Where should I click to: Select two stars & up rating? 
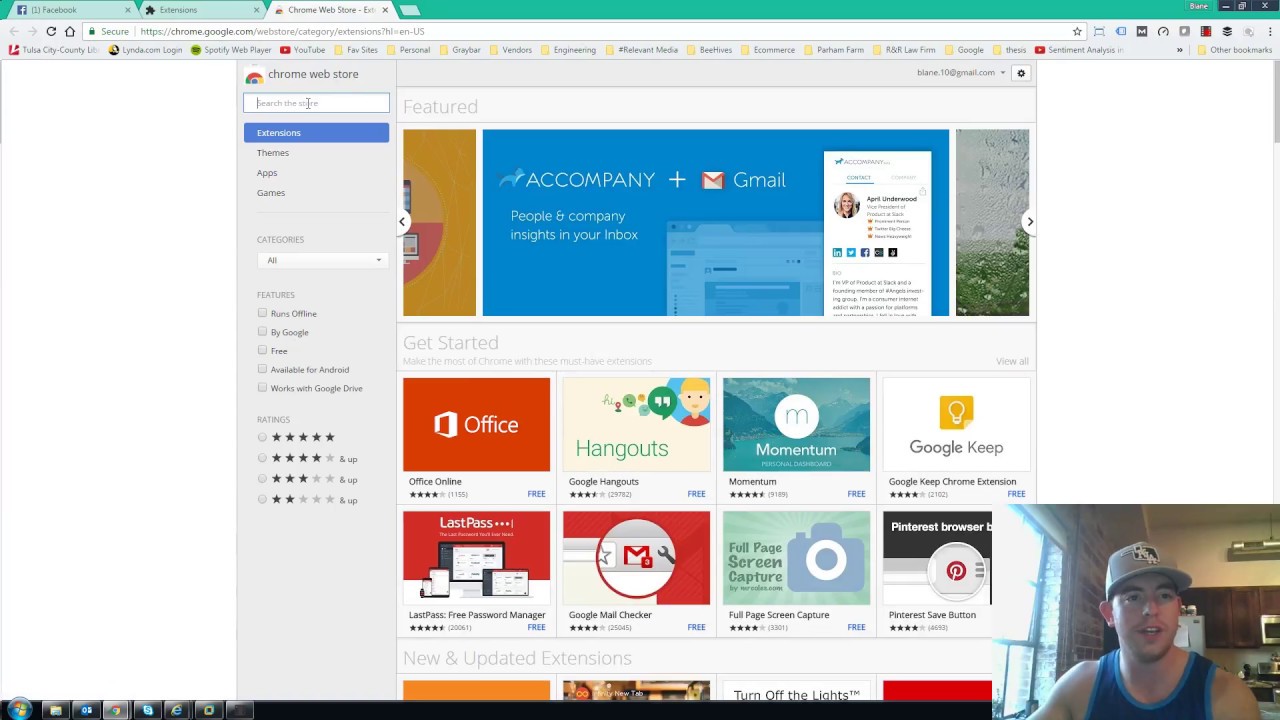point(262,499)
